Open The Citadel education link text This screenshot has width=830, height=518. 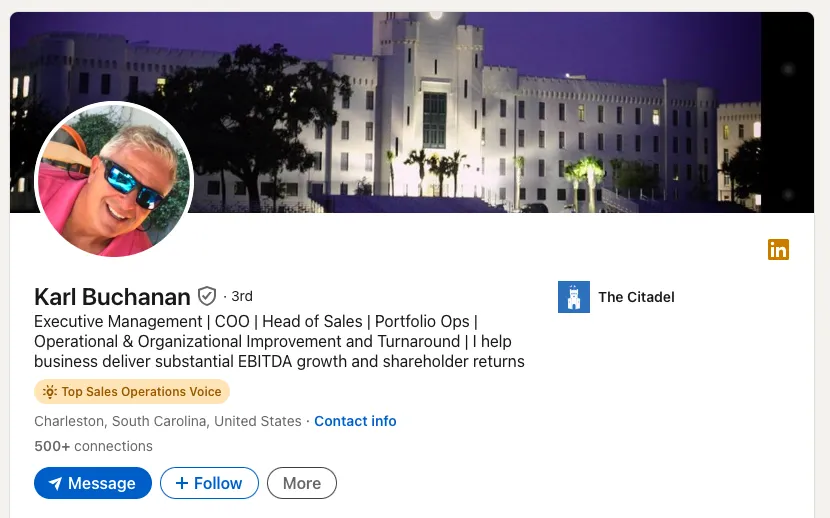[636, 297]
